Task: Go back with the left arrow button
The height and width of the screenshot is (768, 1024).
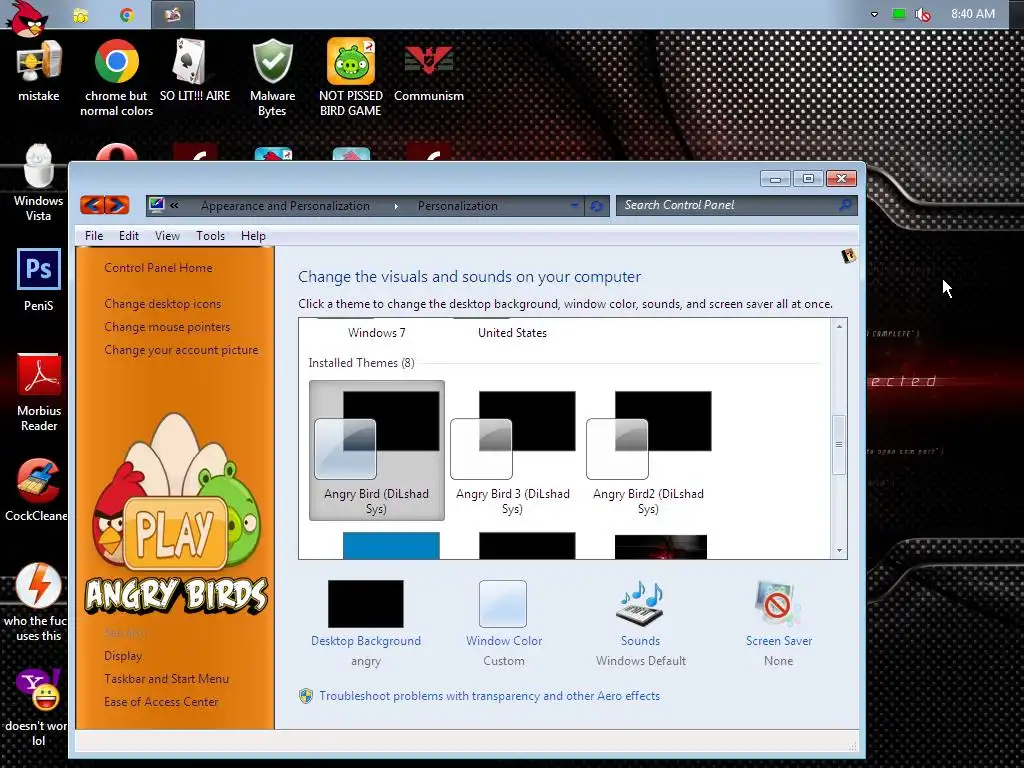Action: click(x=92, y=205)
